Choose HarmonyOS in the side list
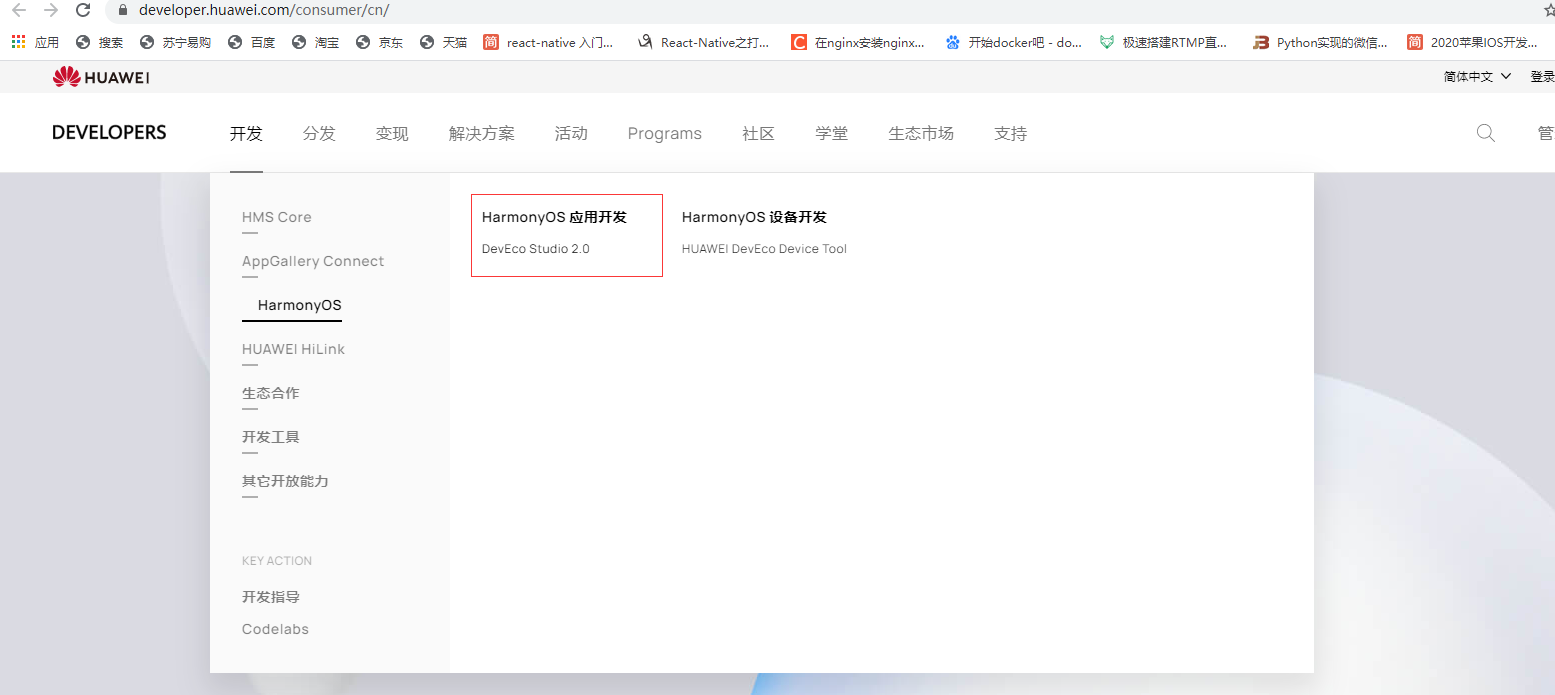The height and width of the screenshot is (695, 1555). [x=300, y=305]
